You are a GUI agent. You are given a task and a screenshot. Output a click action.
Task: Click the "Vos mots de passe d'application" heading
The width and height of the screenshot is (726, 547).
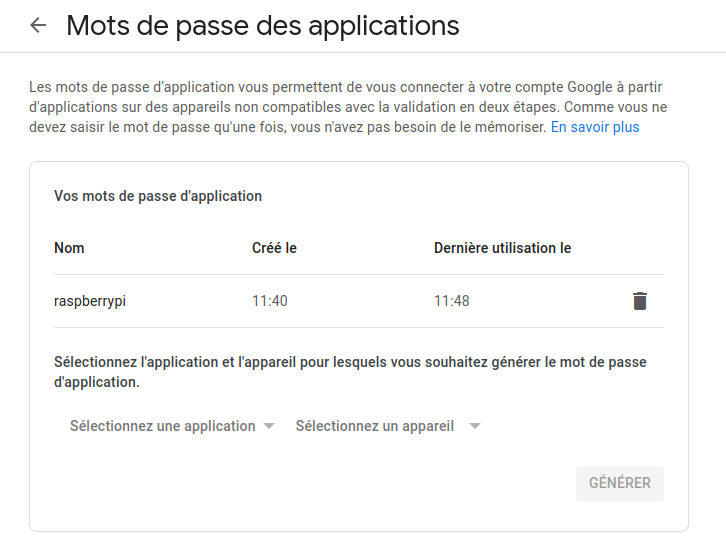point(158,196)
